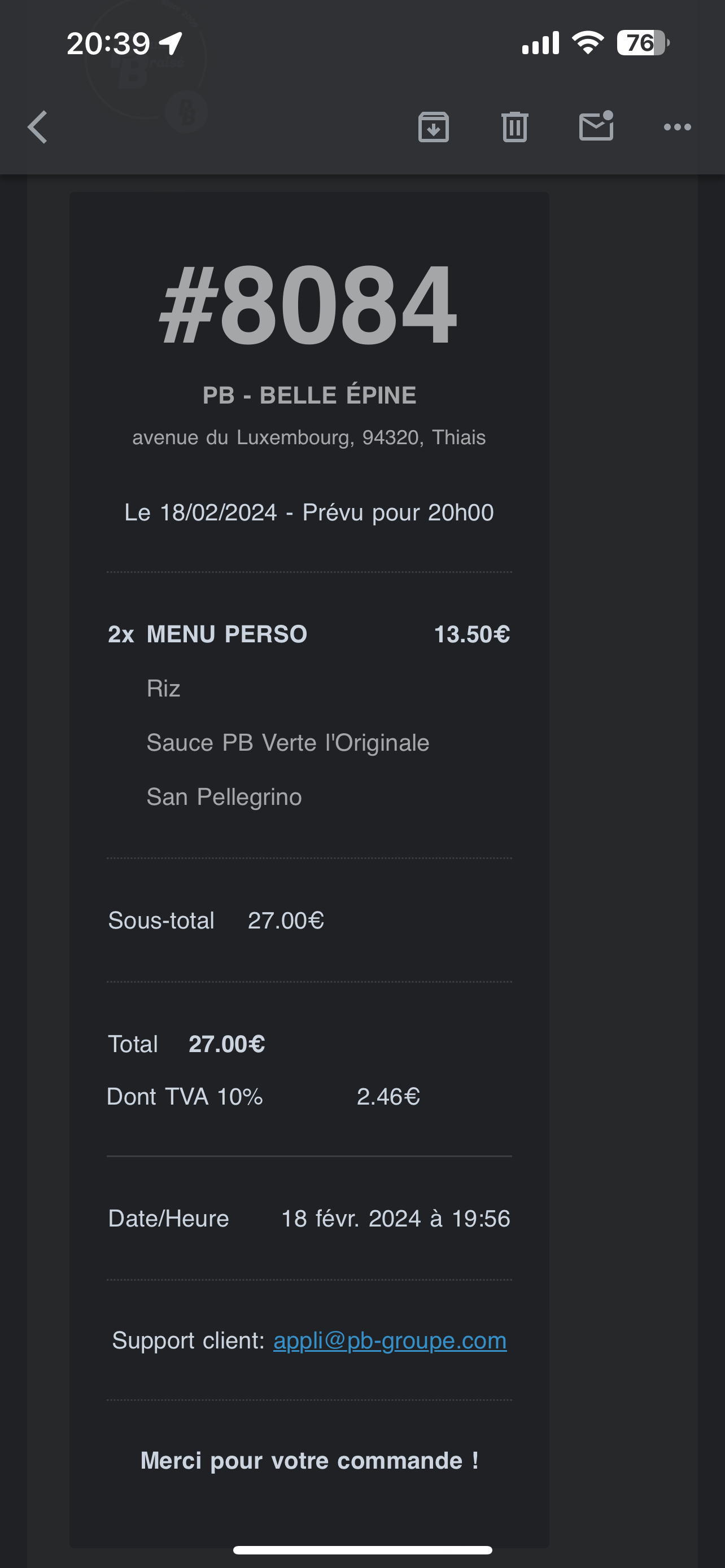Go back using the left chevron

coord(38,127)
